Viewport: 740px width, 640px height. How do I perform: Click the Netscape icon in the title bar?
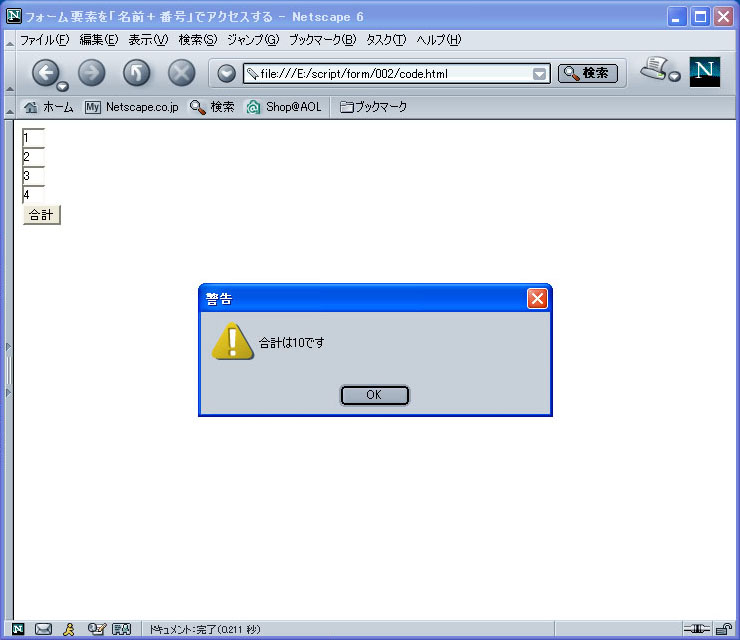(14, 16)
